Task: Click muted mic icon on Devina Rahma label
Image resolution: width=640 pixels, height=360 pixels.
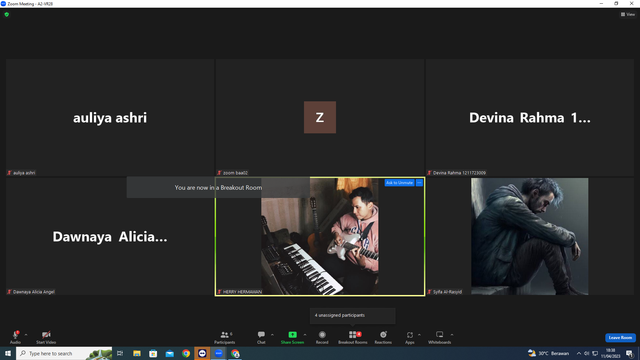Action: point(429,173)
